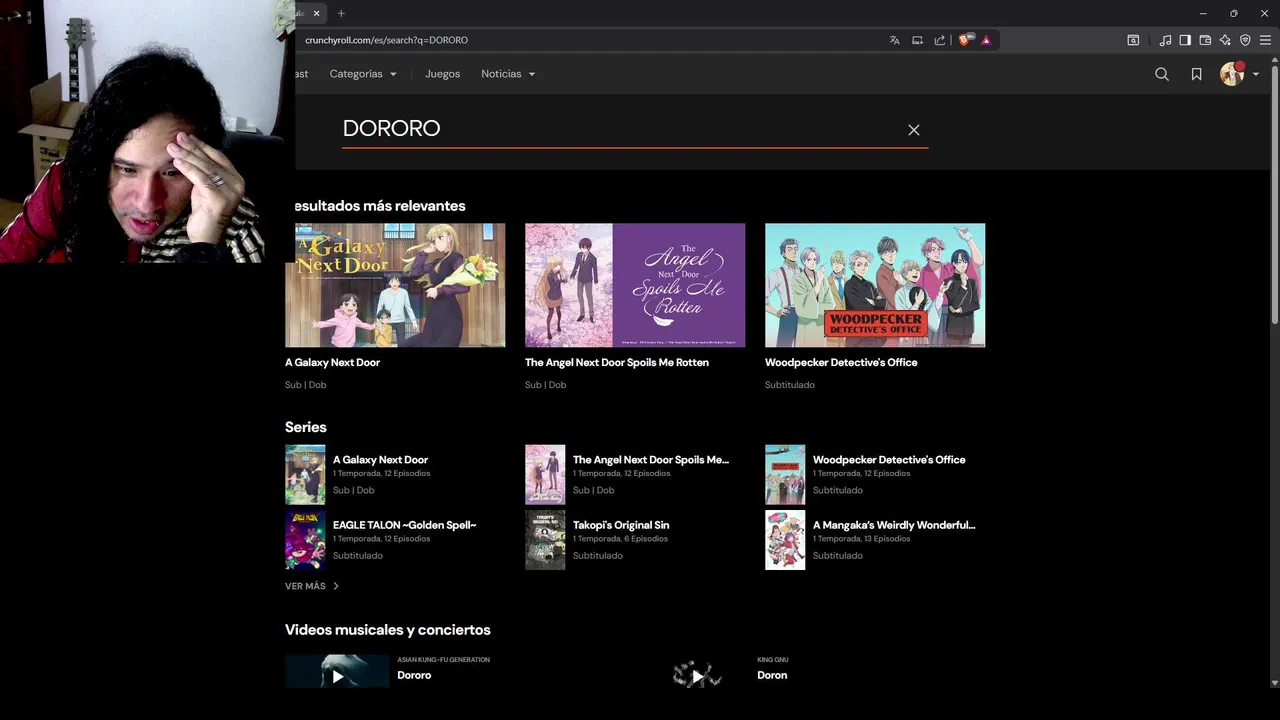Image resolution: width=1280 pixels, height=720 pixels.
Task: Click The Angel Next Door Spoils Me... in Series
Action: coord(651,460)
